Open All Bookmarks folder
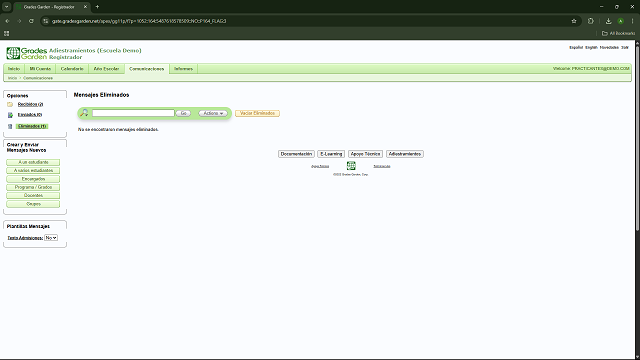Image resolution: width=640 pixels, height=360 pixels. (x=618, y=33)
